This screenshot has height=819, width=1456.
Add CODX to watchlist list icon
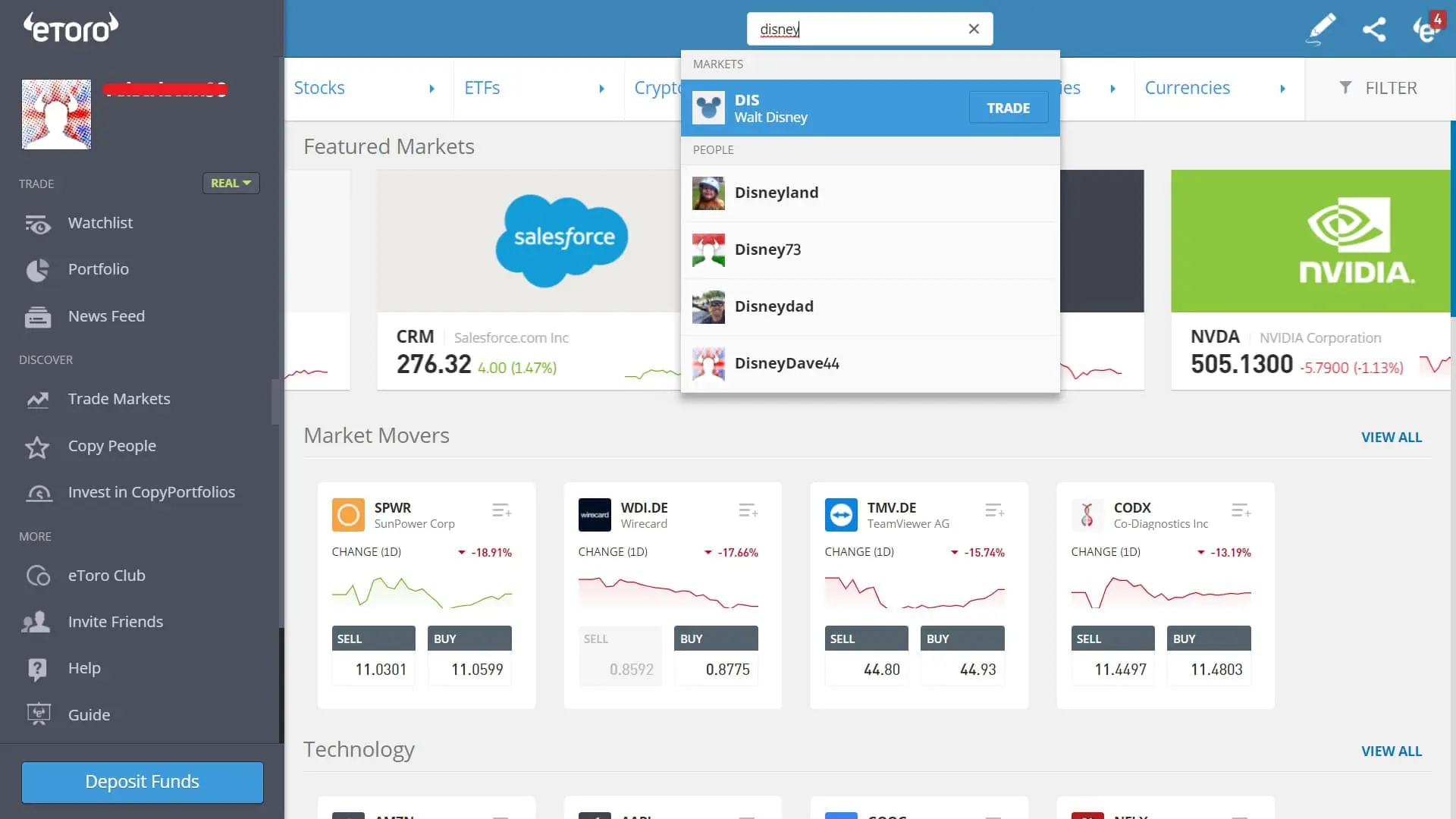(1241, 510)
